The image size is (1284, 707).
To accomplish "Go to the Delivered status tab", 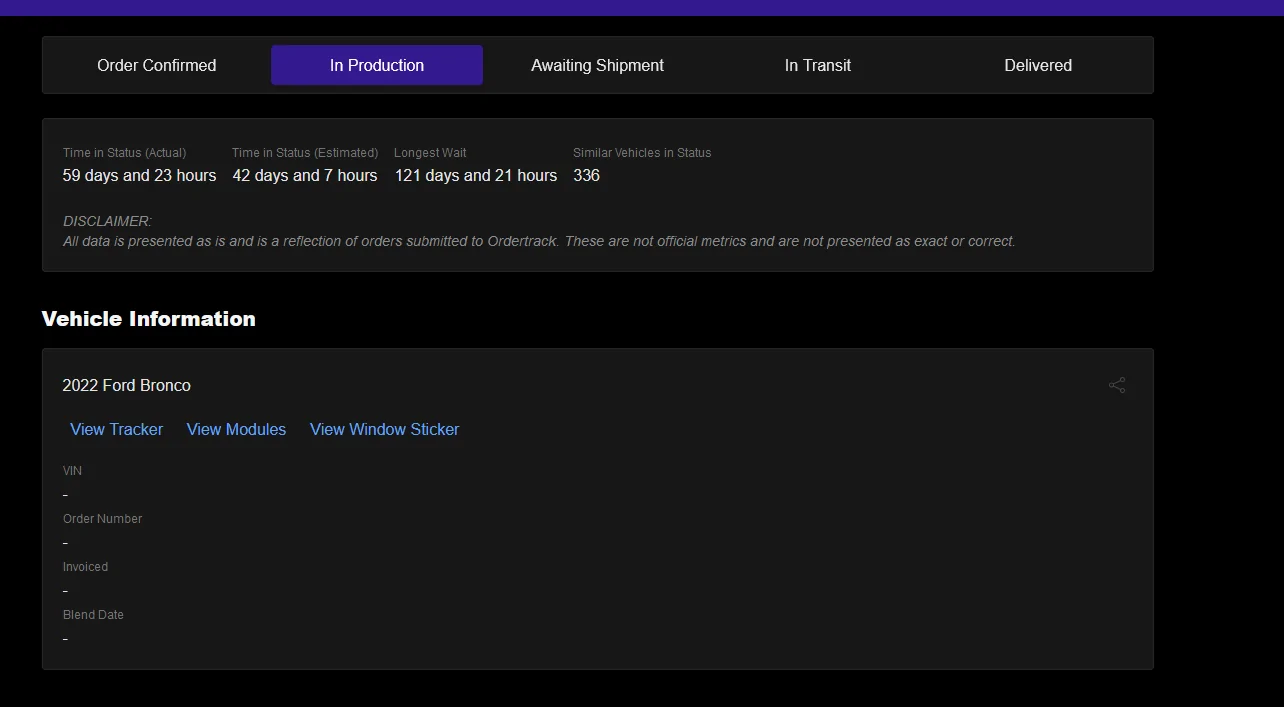I will (1038, 65).
